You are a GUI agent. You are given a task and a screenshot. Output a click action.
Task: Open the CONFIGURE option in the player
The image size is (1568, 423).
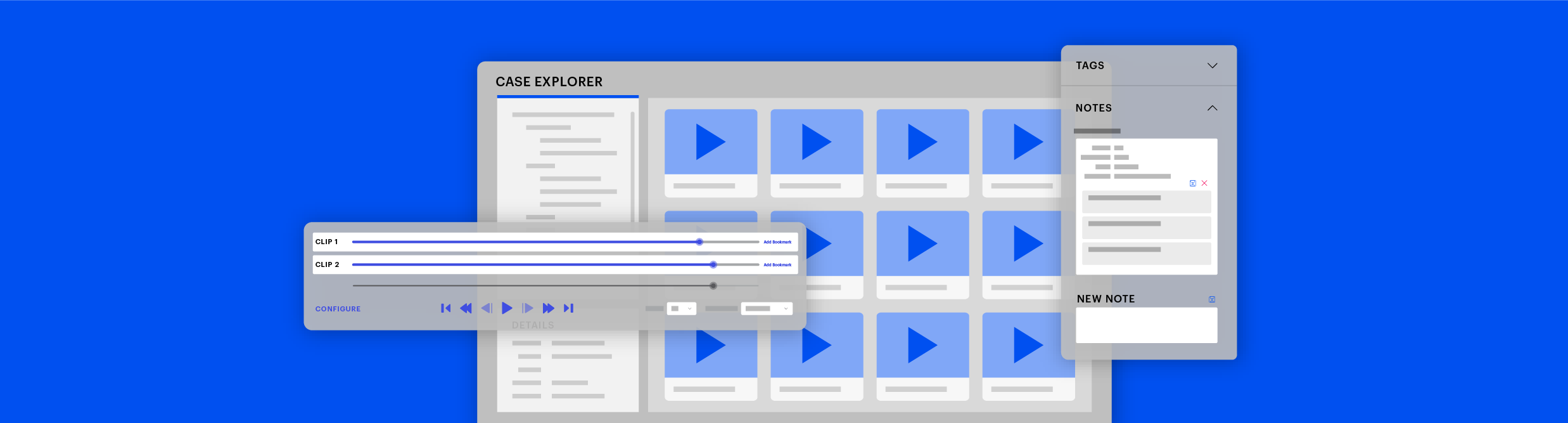click(x=338, y=309)
